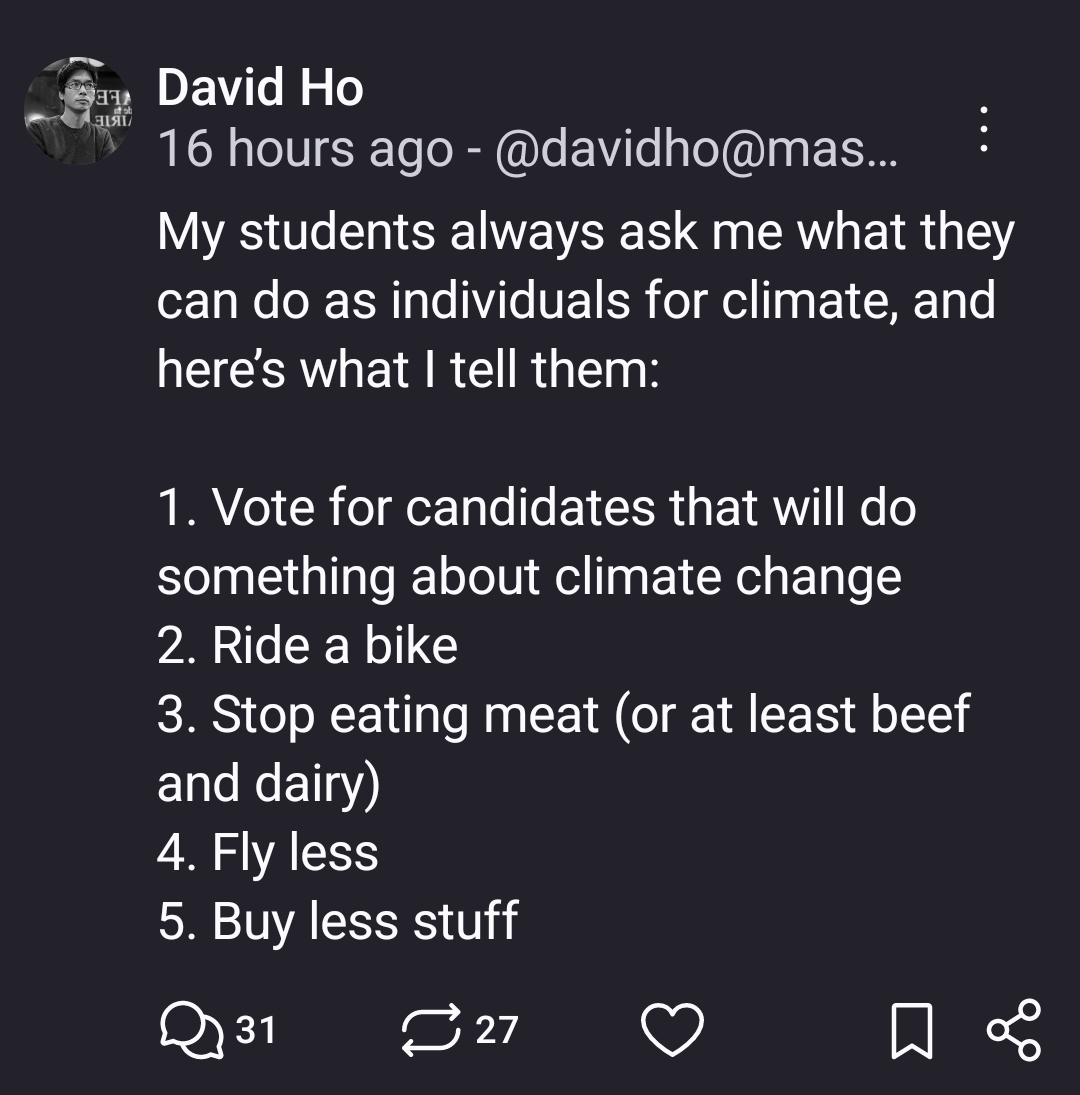Image resolution: width=1080 pixels, height=1095 pixels.
Task: Open the three-dot more options menu
Action: 984,130
